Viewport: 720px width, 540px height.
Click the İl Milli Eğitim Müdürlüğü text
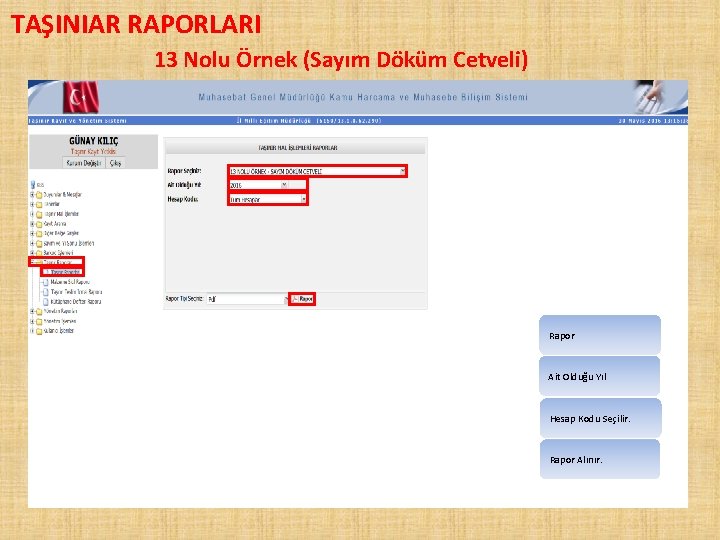pyautogui.click(x=274, y=121)
